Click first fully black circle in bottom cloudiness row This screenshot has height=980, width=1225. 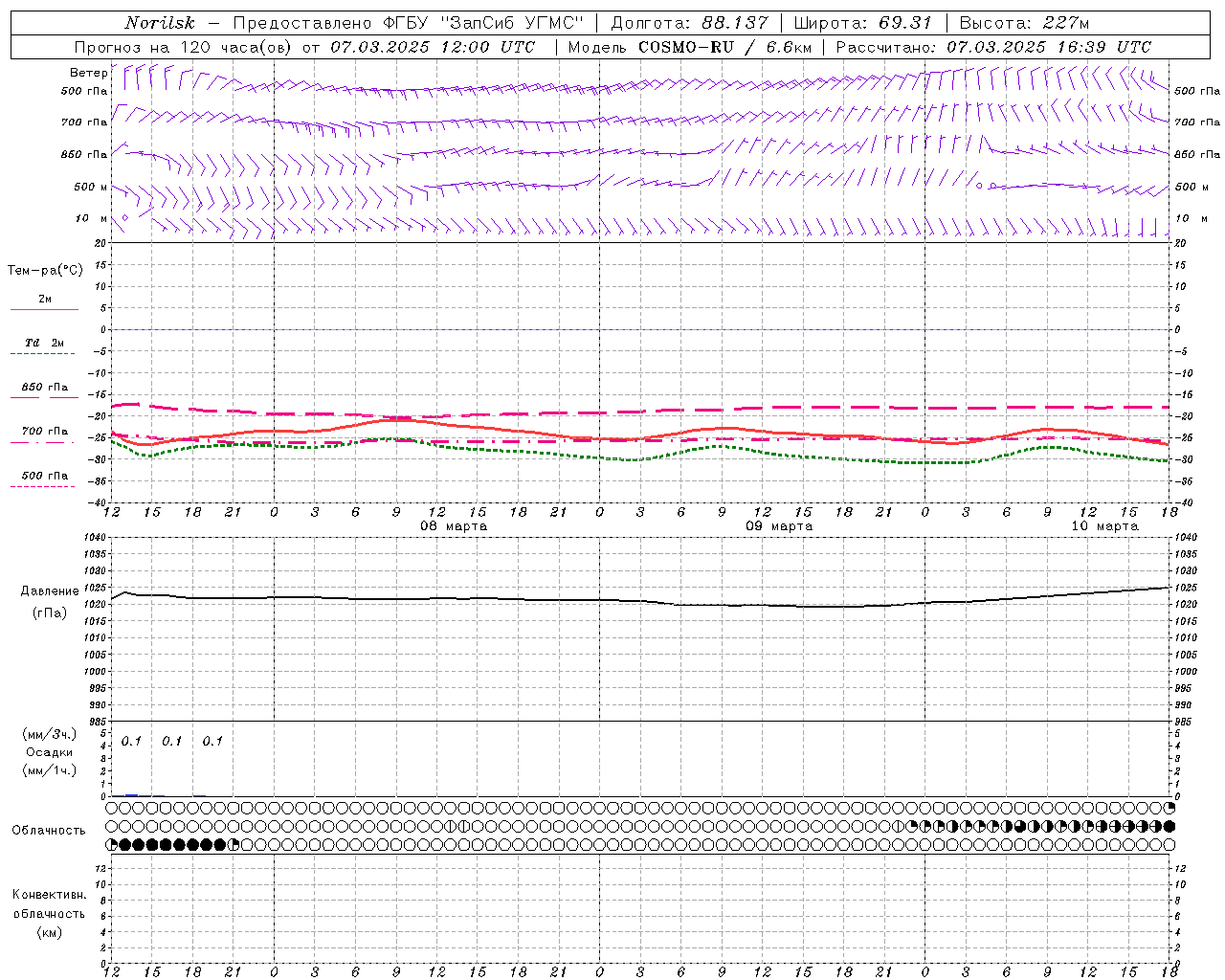[x=124, y=844]
